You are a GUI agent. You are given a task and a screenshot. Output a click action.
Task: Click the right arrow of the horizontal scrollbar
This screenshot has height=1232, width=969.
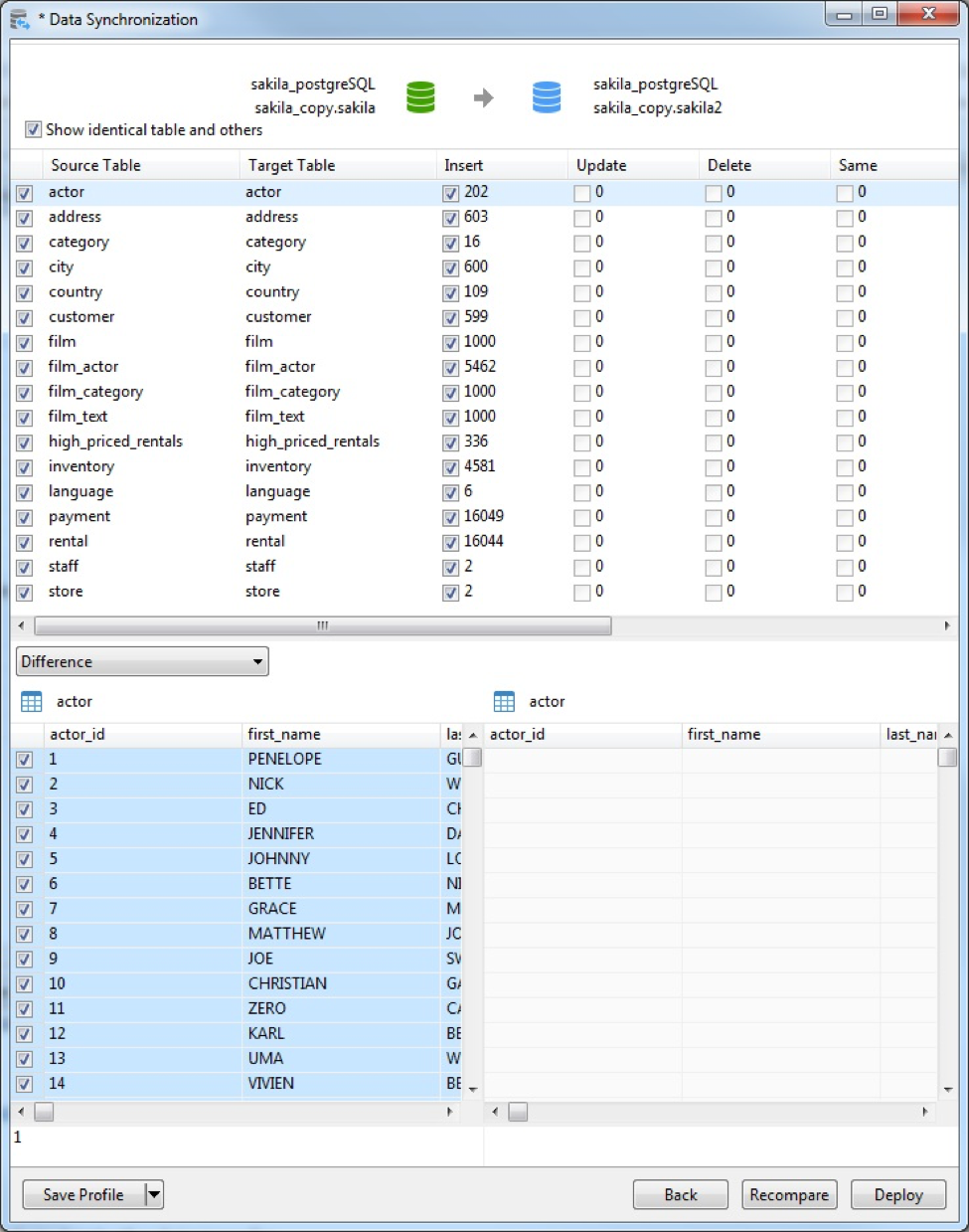tap(948, 625)
